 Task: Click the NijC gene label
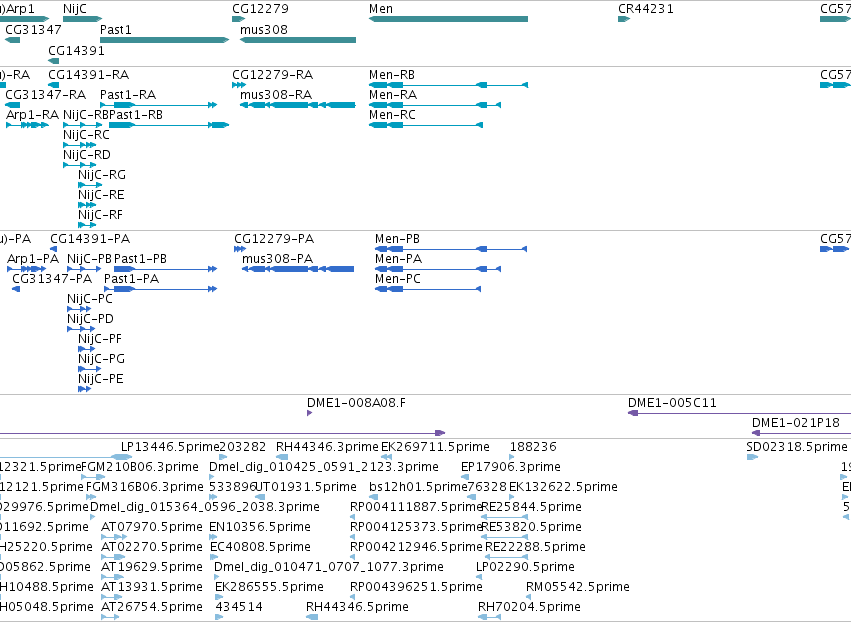74,9
